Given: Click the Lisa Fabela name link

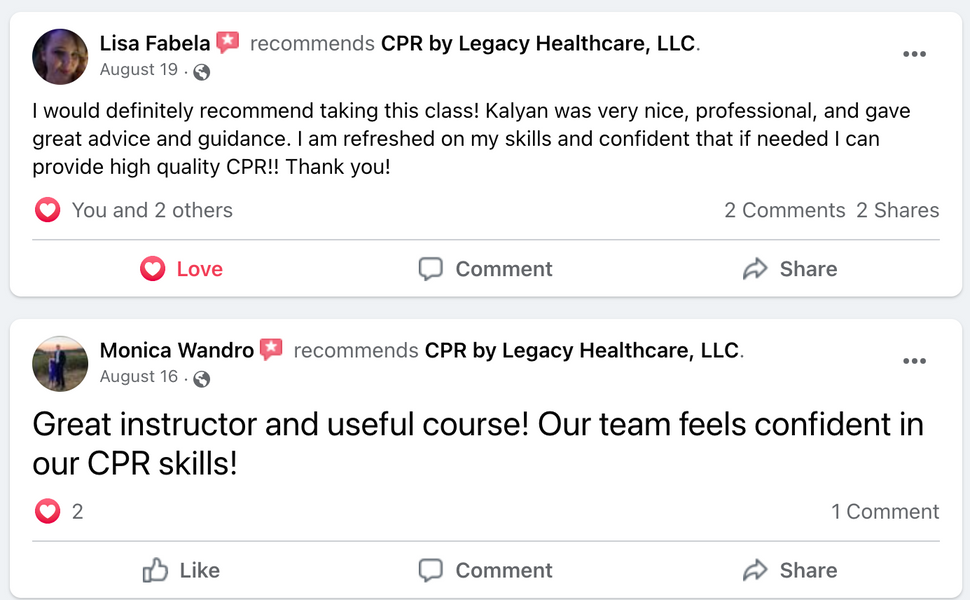Looking at the screenshot, I should pos(155,44).
